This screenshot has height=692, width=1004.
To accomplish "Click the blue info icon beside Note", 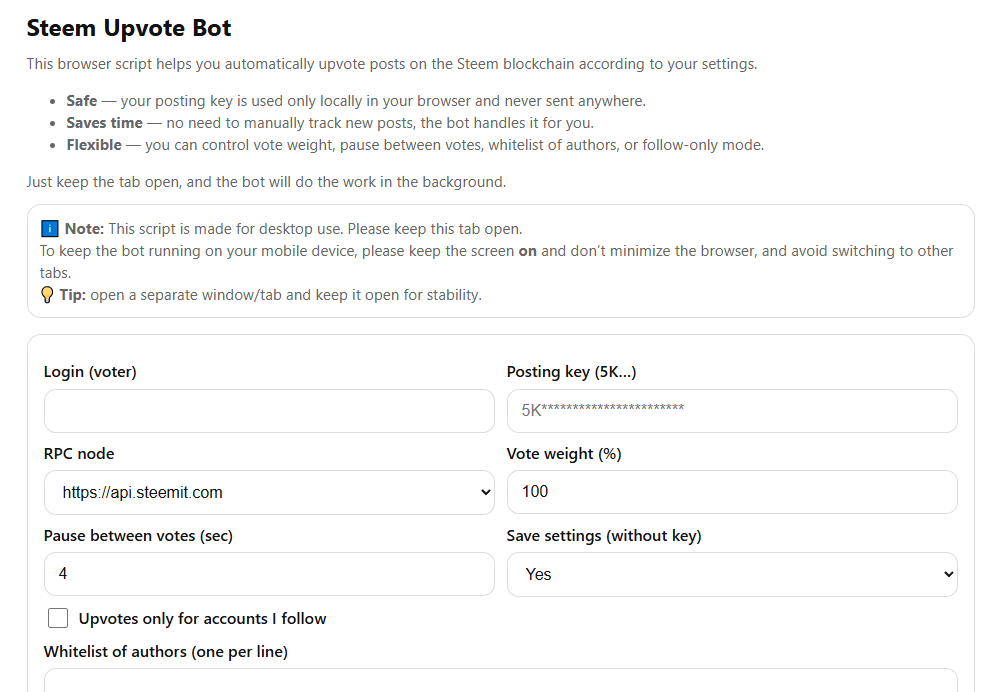I will click(x=50, y=229).
